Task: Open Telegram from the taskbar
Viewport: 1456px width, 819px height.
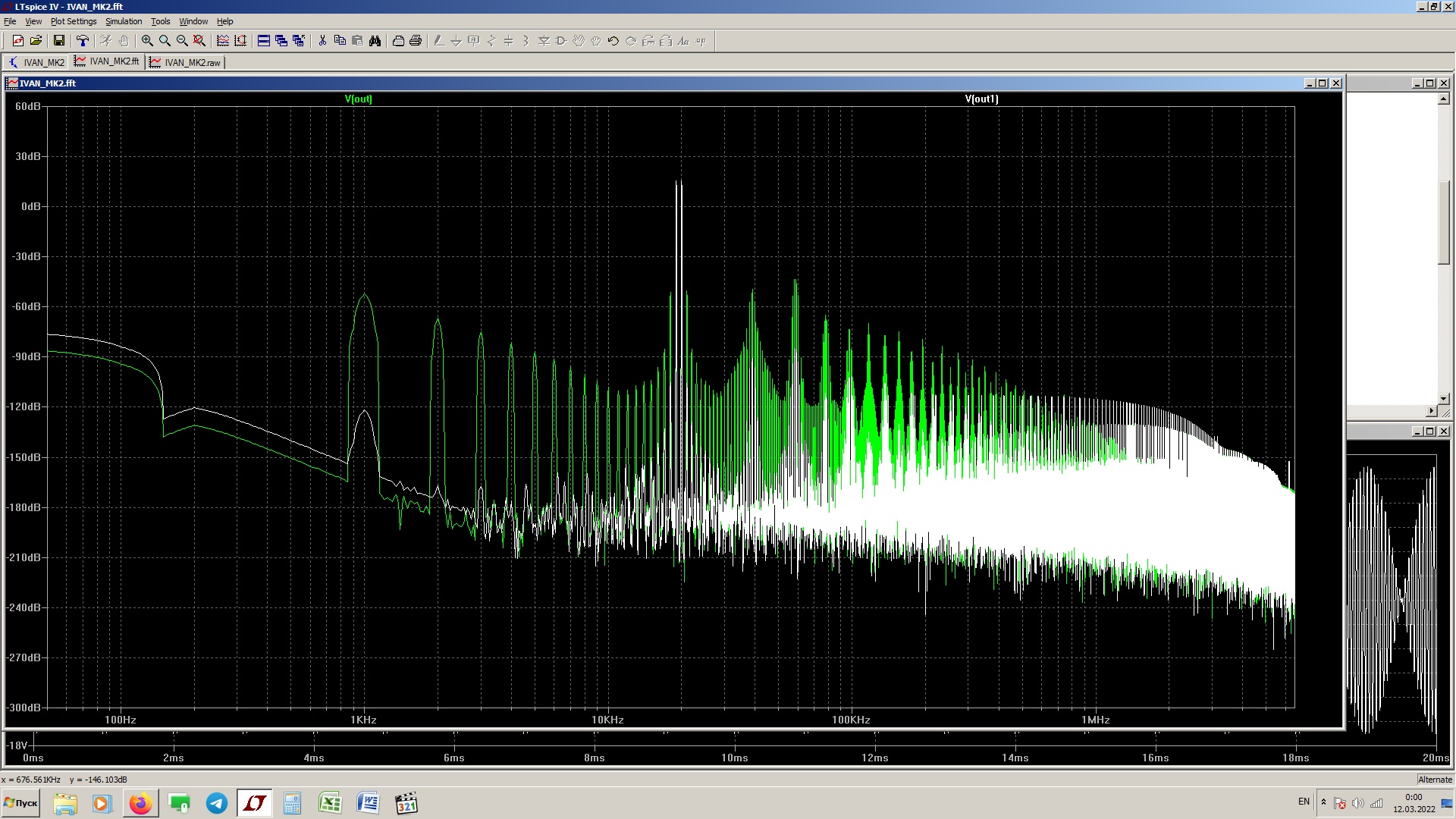Action: pyautogui.click(x=217, y=803)
